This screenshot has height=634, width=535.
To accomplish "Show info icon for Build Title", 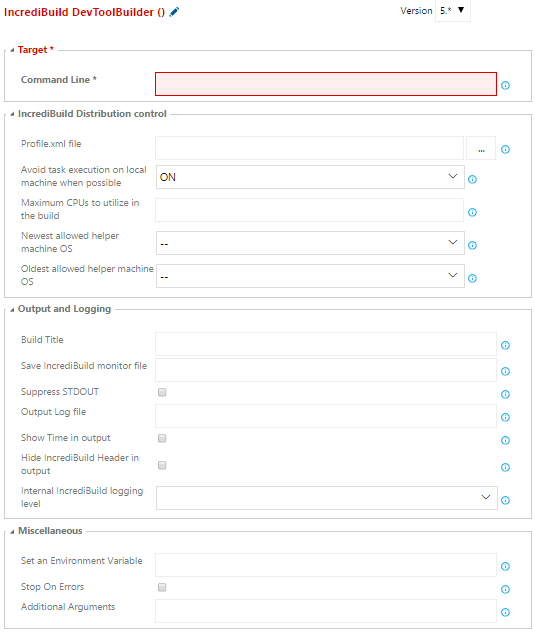I will pyautogui.click(x=505, y=345).
